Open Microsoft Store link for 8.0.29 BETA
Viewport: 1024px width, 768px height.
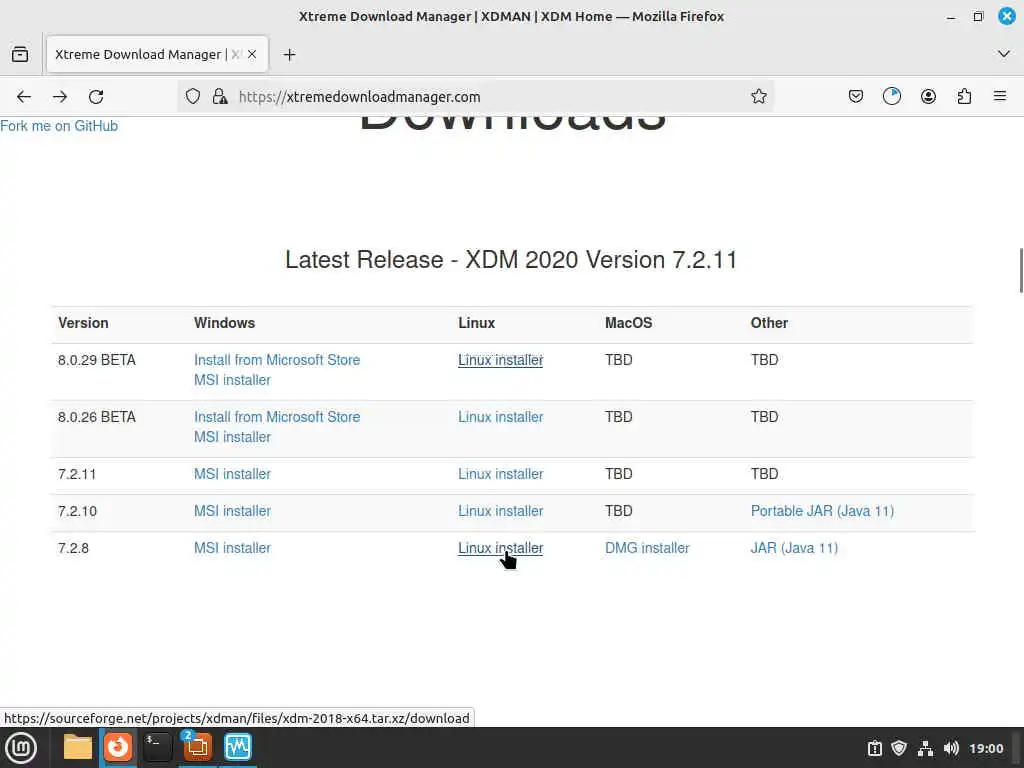277,360
